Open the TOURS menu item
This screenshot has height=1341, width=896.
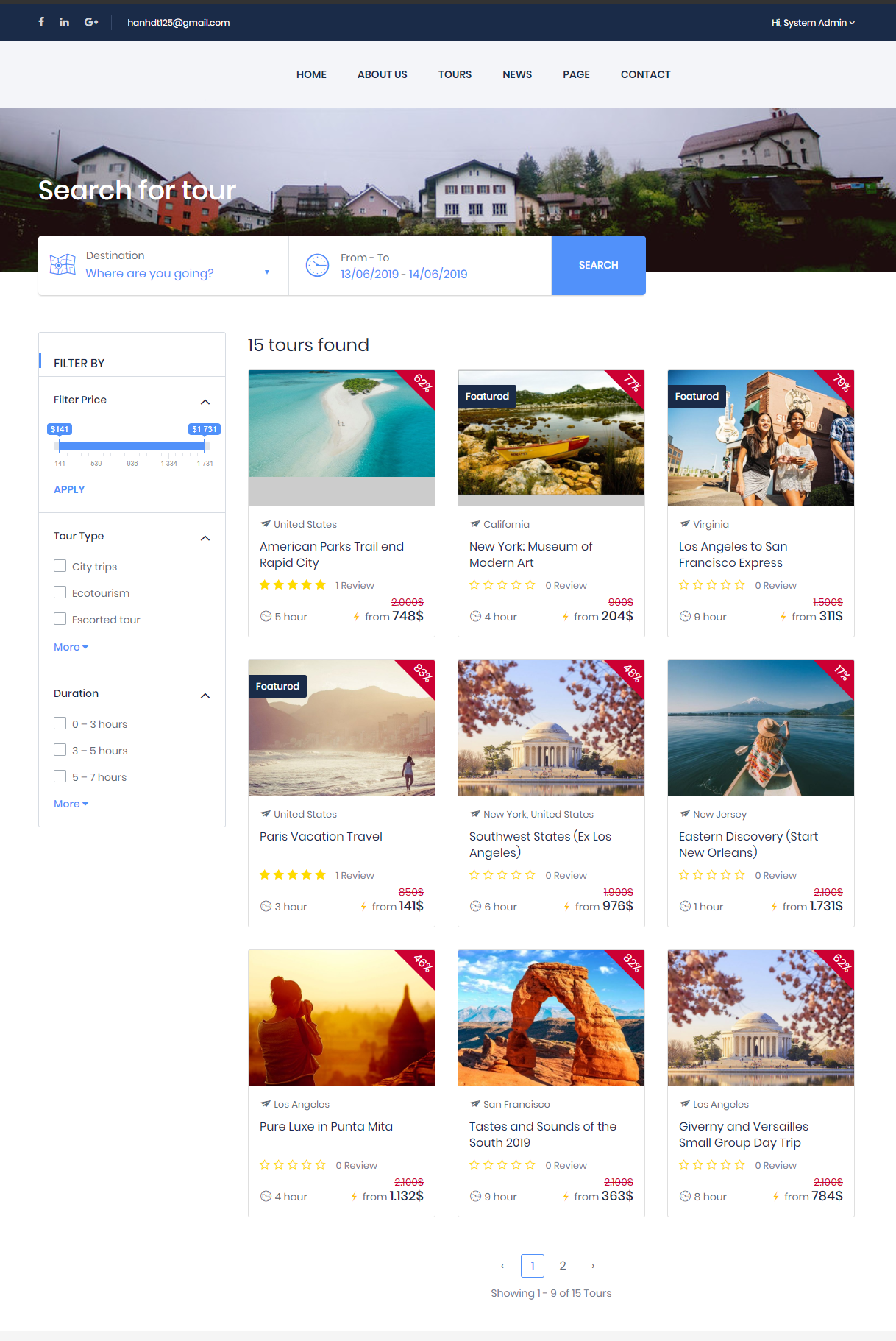tap(455, 74)
